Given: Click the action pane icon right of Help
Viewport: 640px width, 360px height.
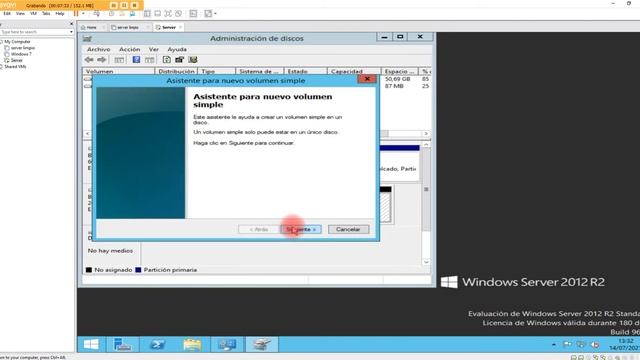Looking at the screenshot, I should [x=150, y=60].
